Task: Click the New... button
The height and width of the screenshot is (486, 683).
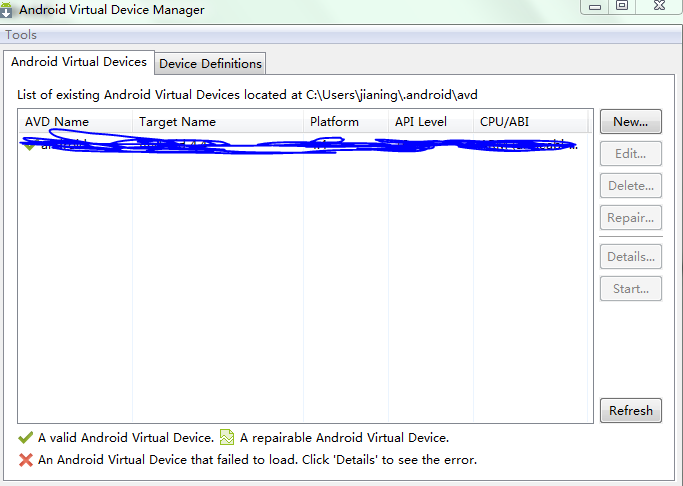Action: point(630,122)
